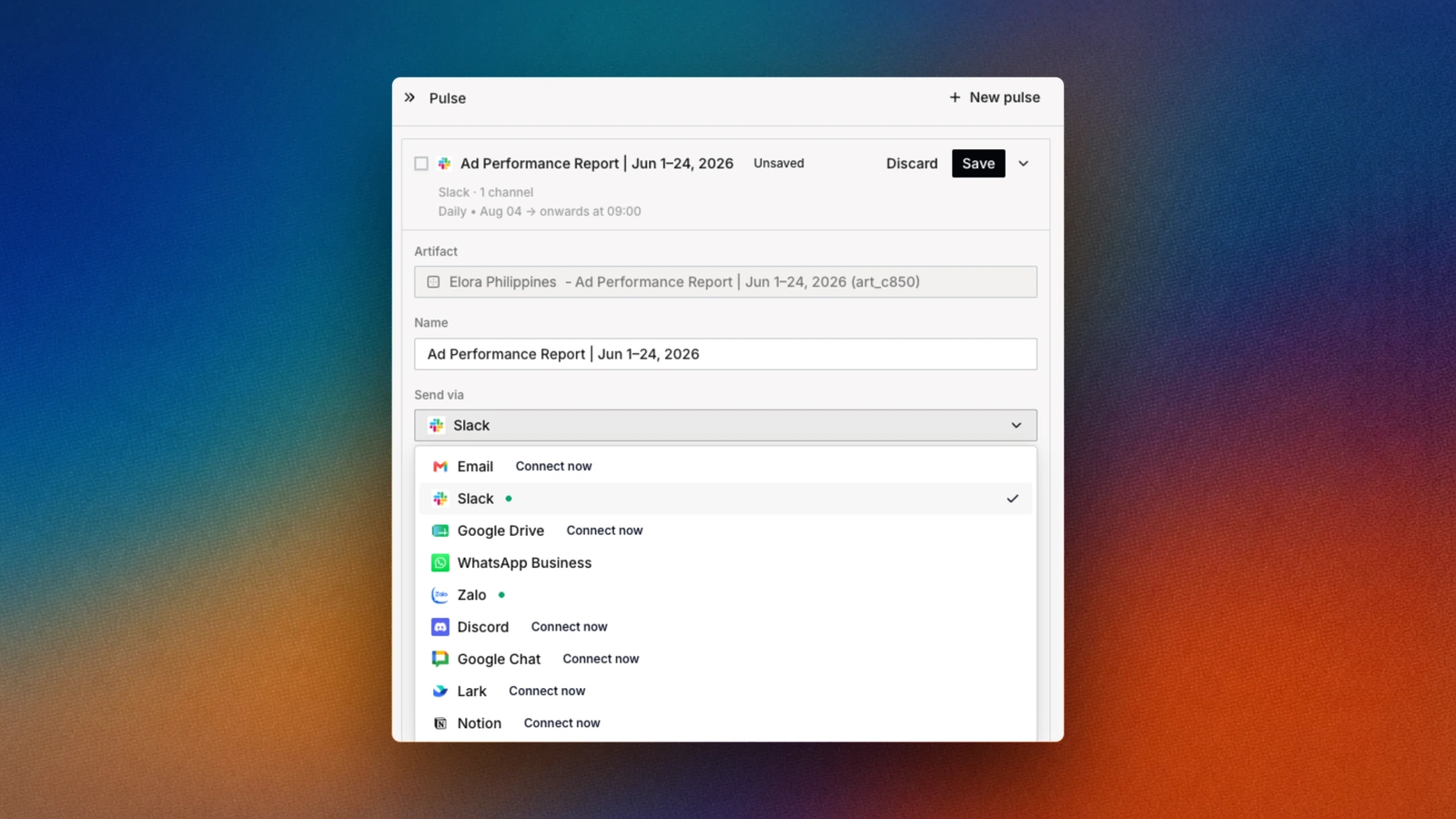Click green connected dot next to Slack
Viewport: 1456px width, 819px height.
point(509,499)
